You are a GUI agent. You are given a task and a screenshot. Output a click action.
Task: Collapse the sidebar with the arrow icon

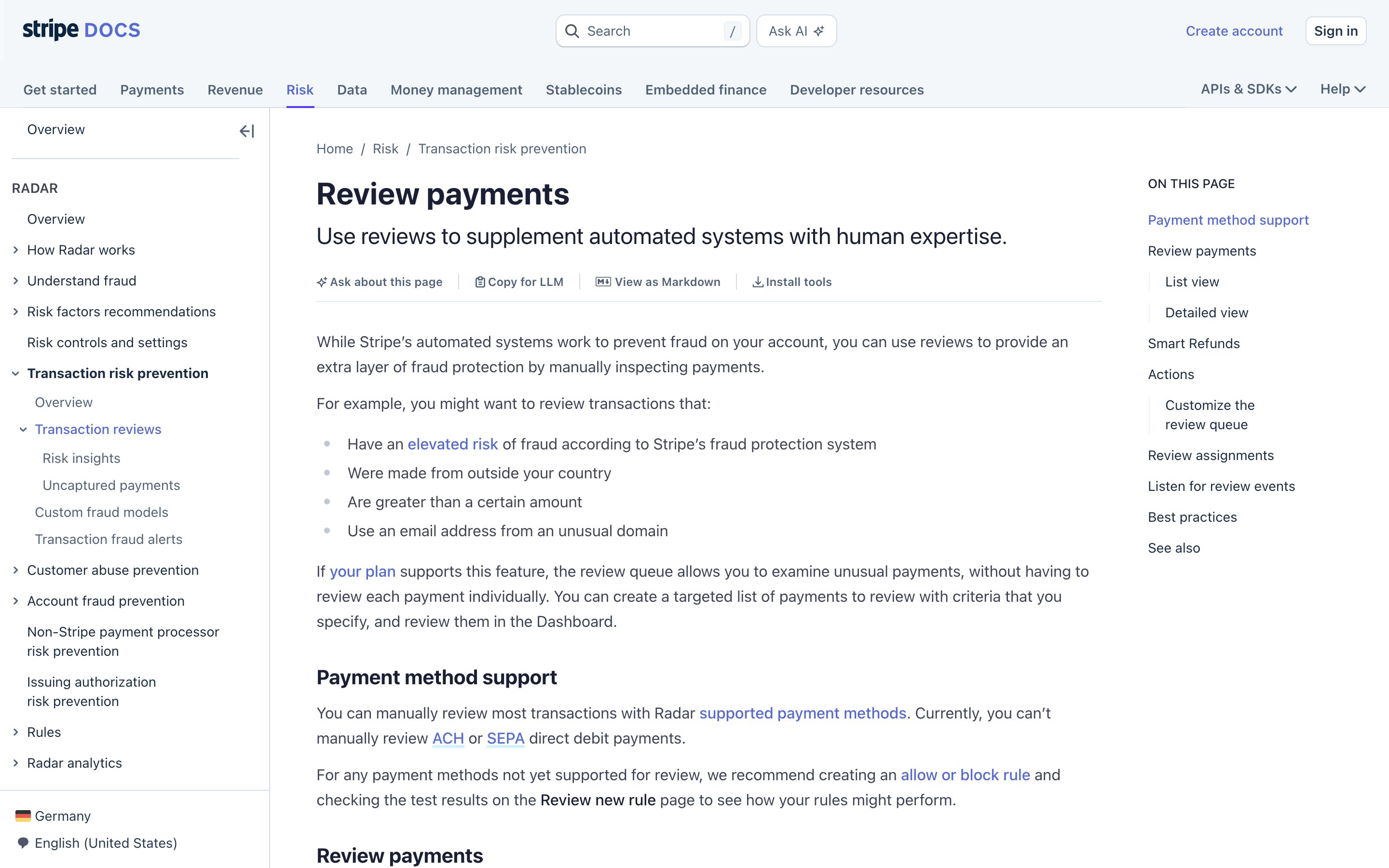[x=247, y=131]
